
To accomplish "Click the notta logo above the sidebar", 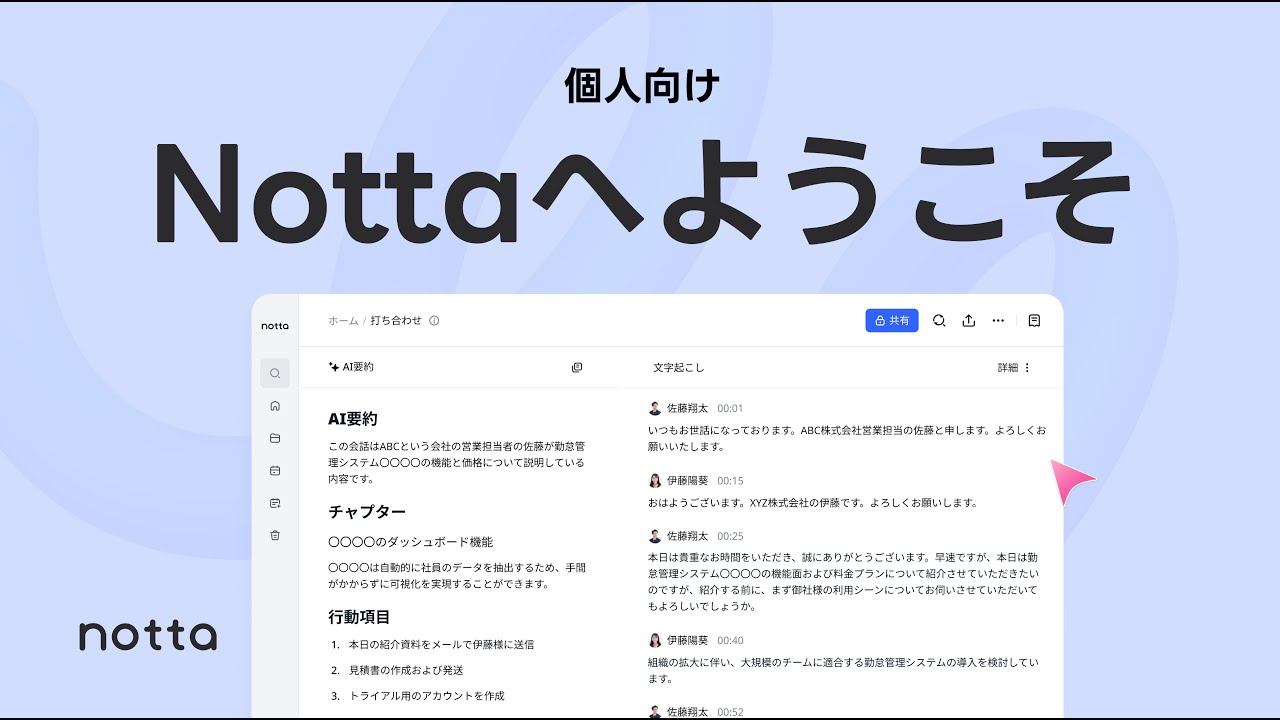I will click(275, 326).
